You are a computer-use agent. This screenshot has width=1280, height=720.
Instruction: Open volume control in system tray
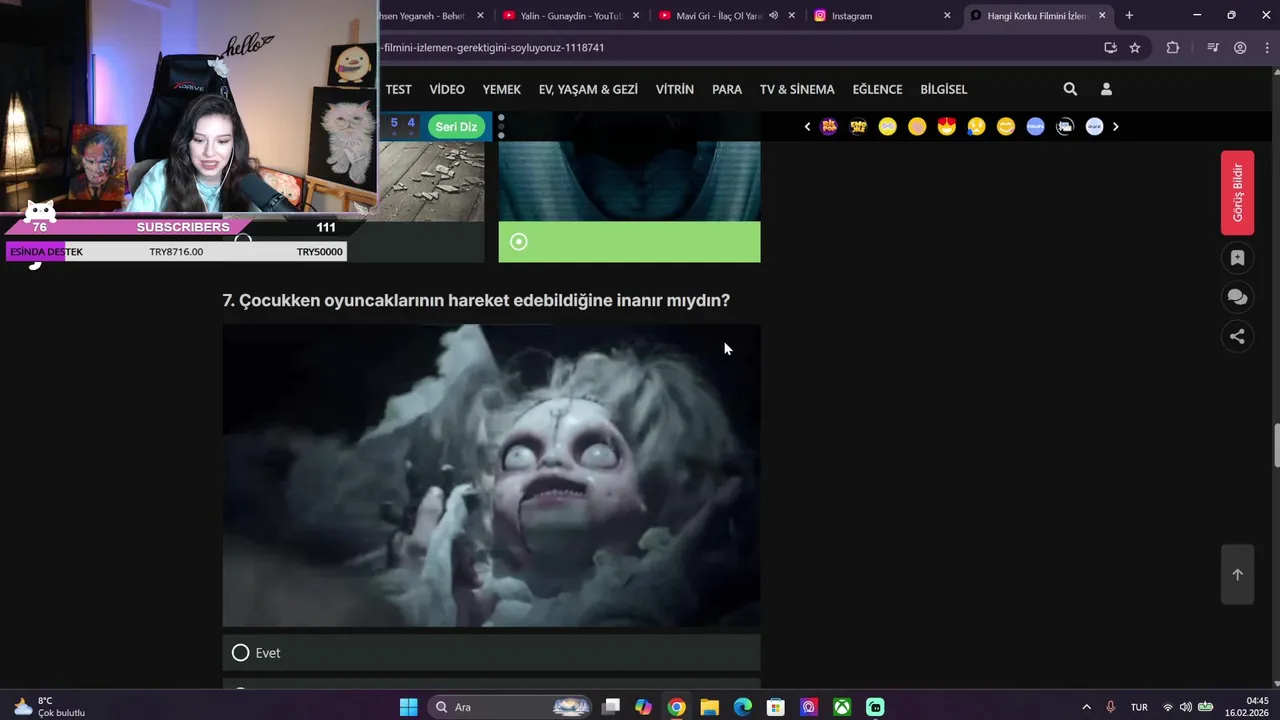click(x=1186, y=707)
